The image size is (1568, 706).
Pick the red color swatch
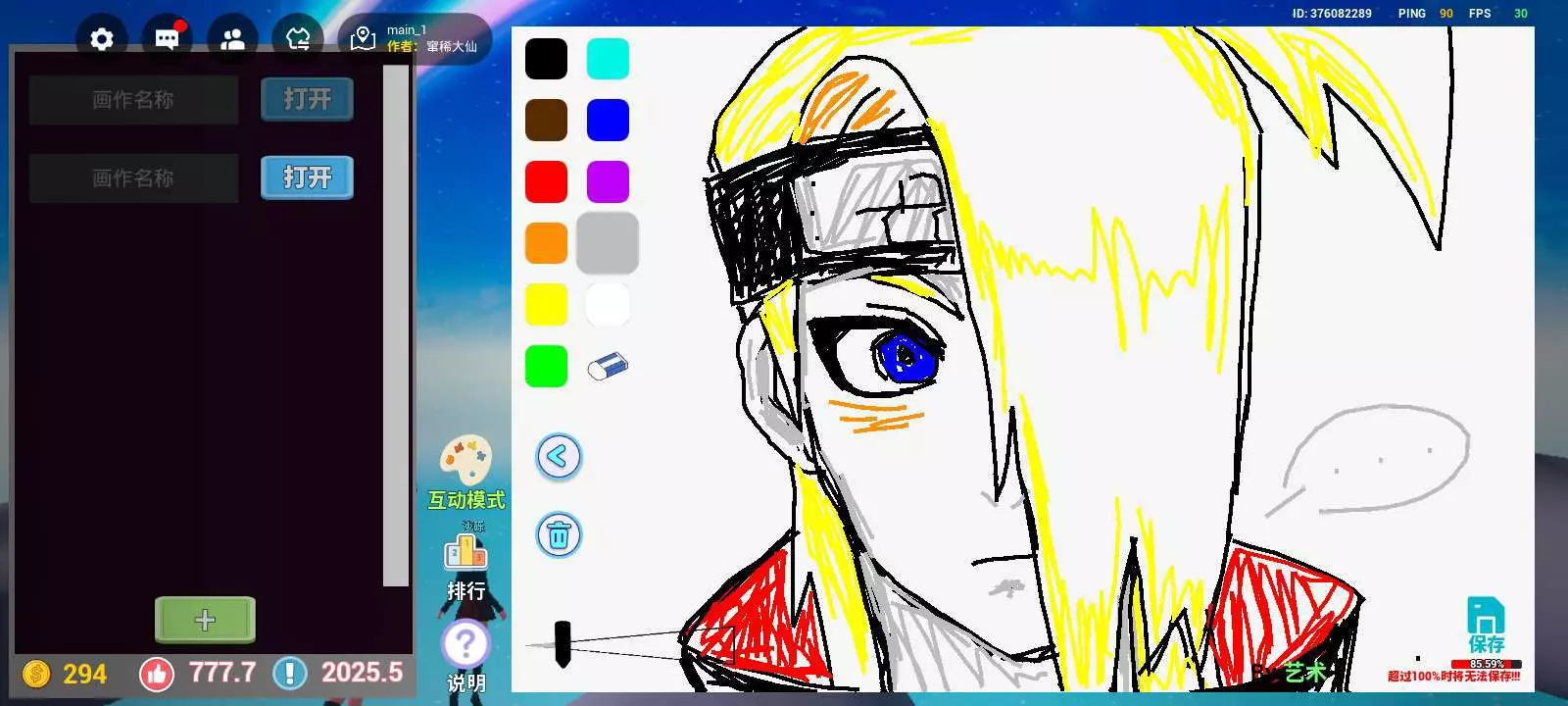click(546, 181)
